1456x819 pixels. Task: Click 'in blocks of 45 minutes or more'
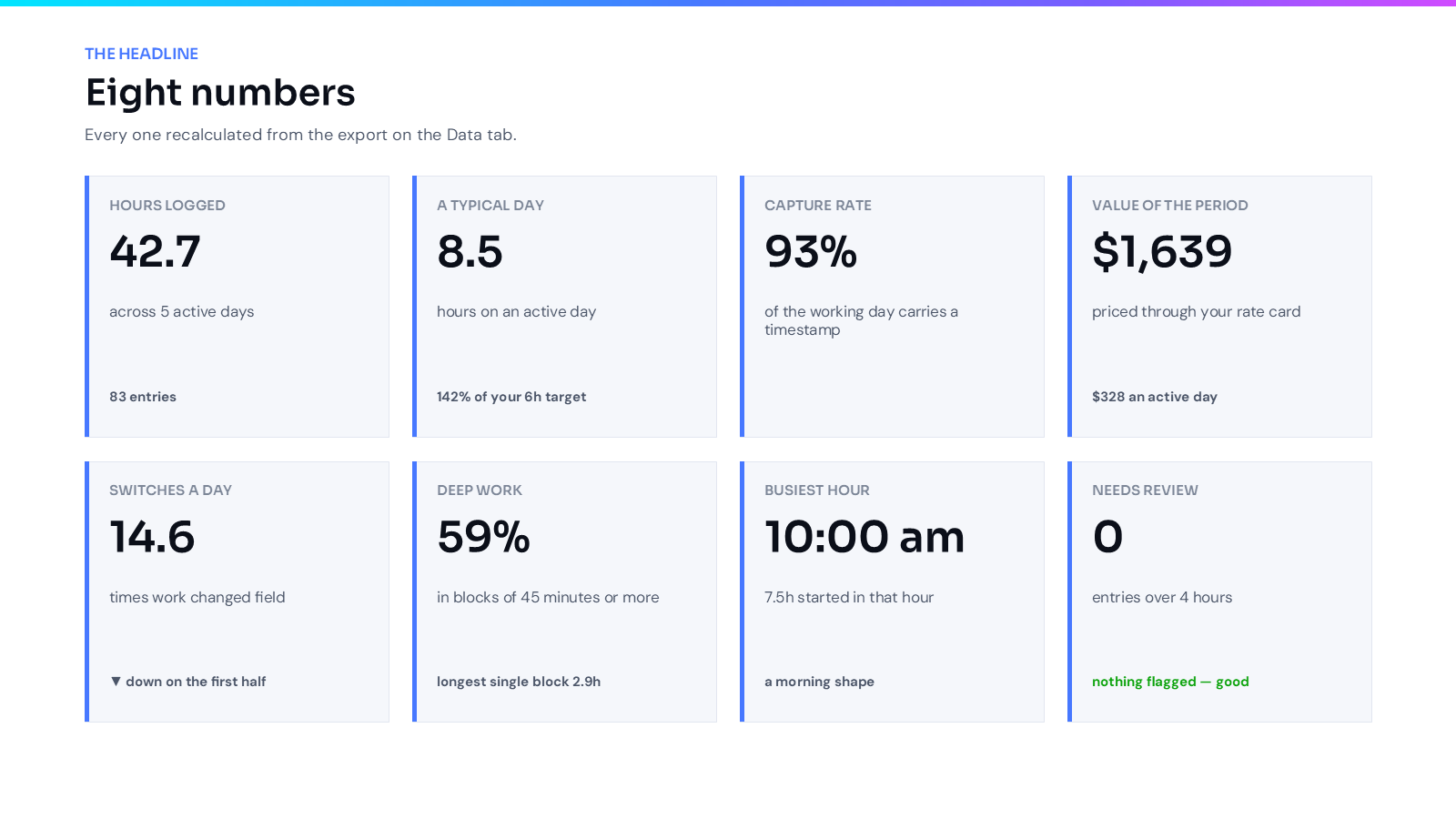(548, 597)
